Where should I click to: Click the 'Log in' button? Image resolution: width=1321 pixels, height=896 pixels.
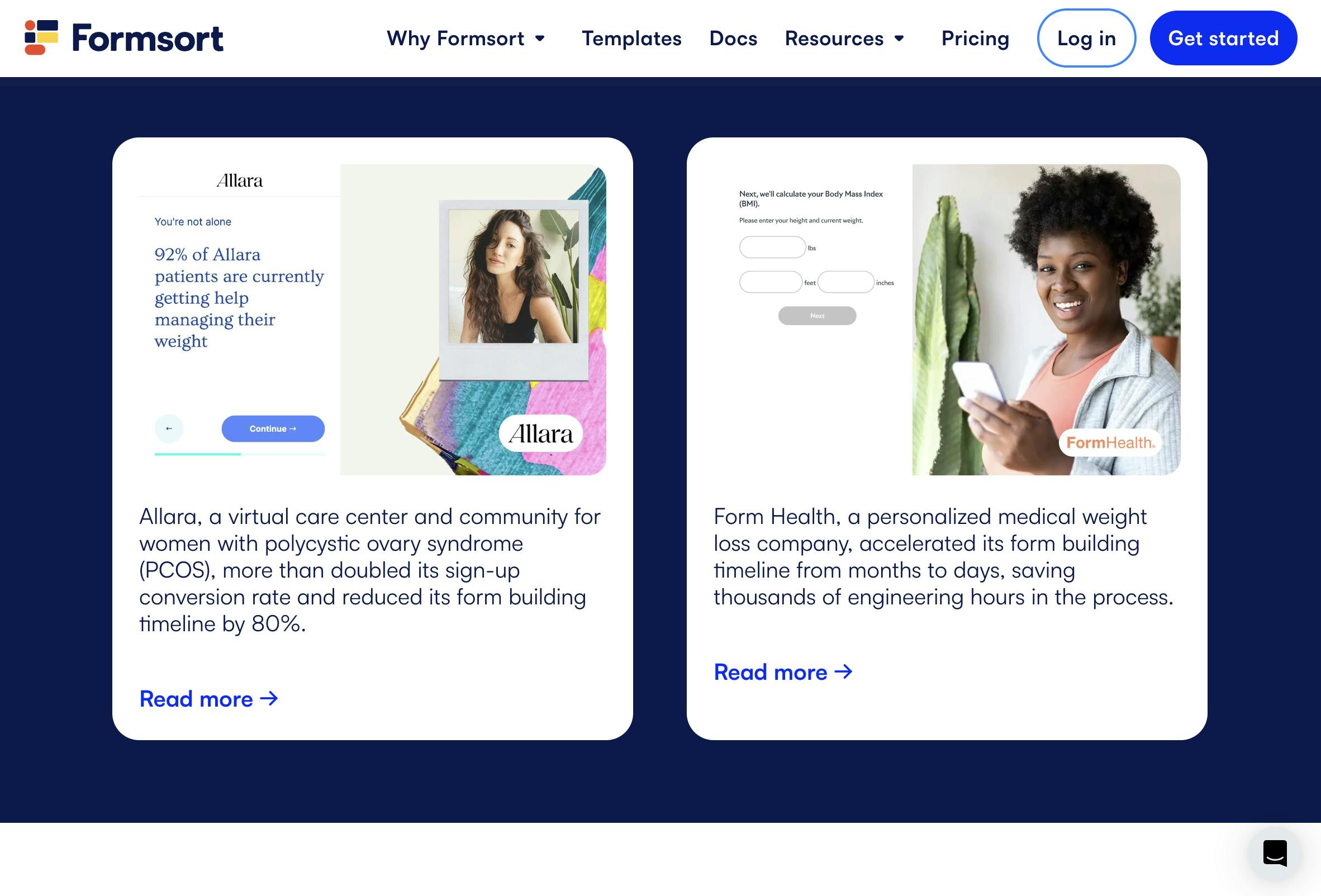click(1086, 38)
